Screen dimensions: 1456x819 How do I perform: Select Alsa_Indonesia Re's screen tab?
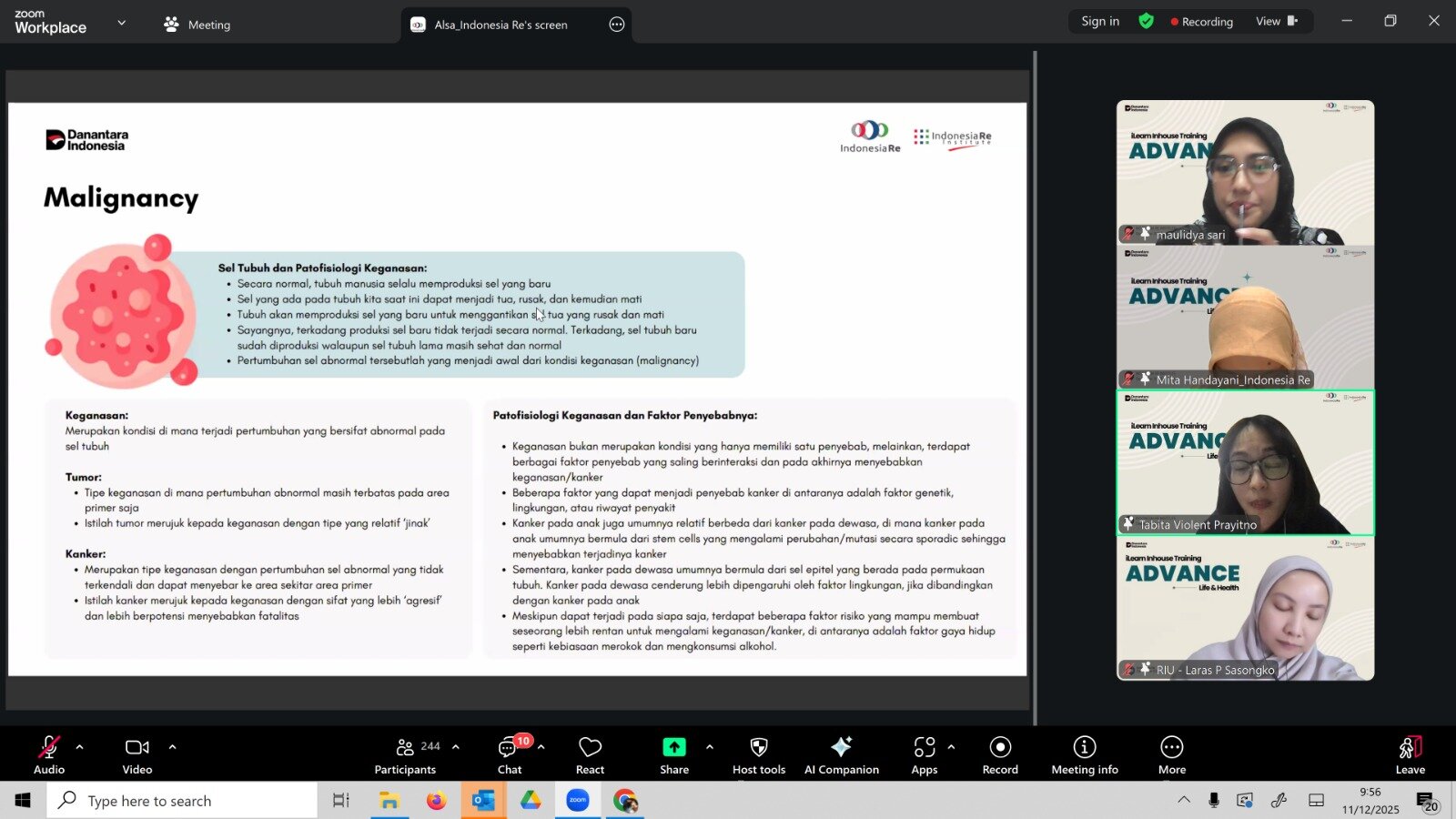point(500,25)
